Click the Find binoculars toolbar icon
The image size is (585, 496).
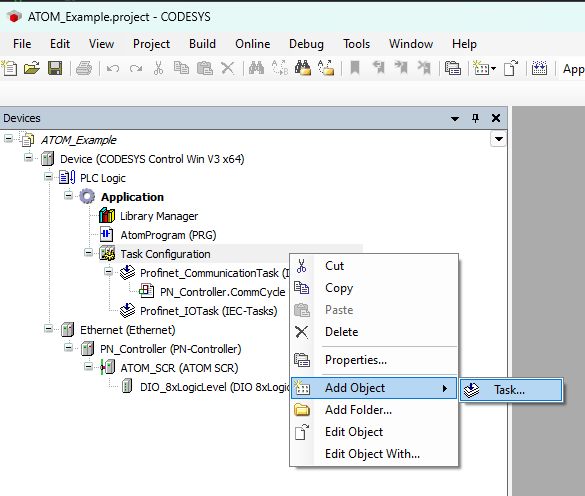[257, 68]
